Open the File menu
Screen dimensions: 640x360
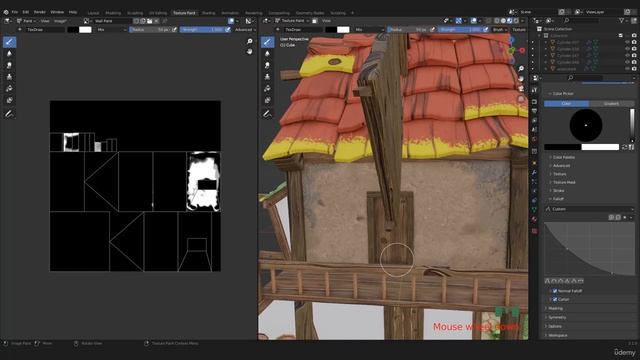click(x=15, y=12)
